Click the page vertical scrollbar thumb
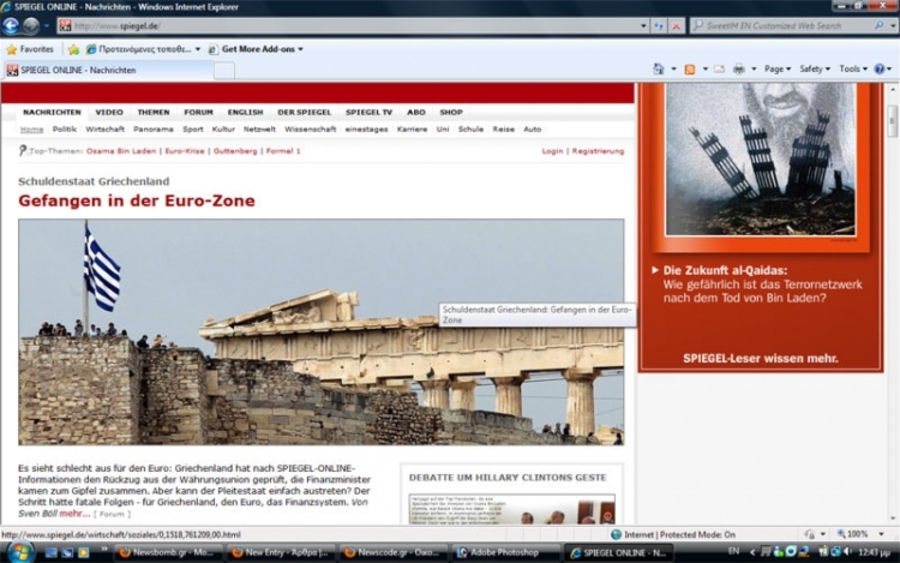Viewport: 900px width, 563px height. [893, 119]
